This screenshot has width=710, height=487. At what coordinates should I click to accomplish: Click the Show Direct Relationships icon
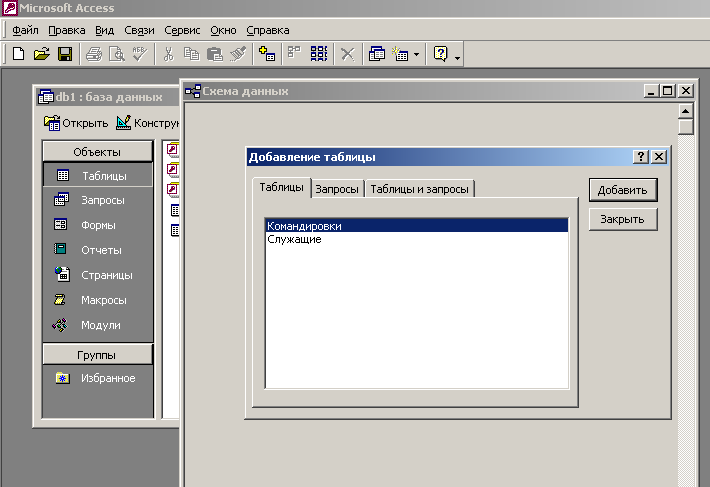[x=294, y=53]
